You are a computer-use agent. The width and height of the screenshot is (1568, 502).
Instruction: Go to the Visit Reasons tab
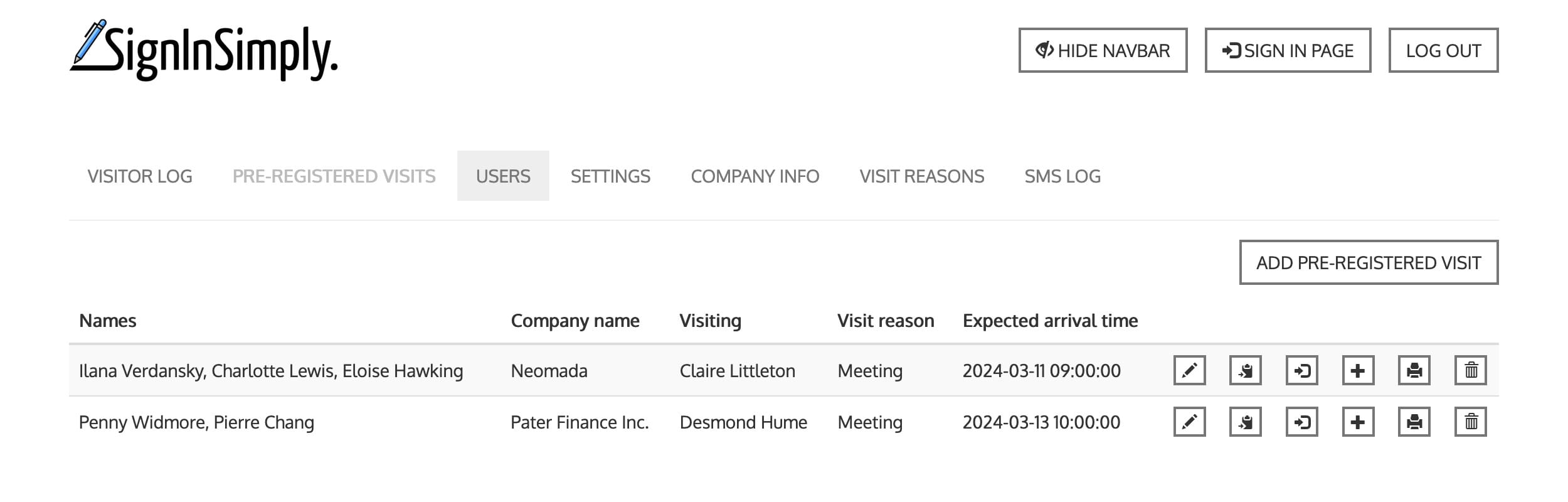coord(921,176)
